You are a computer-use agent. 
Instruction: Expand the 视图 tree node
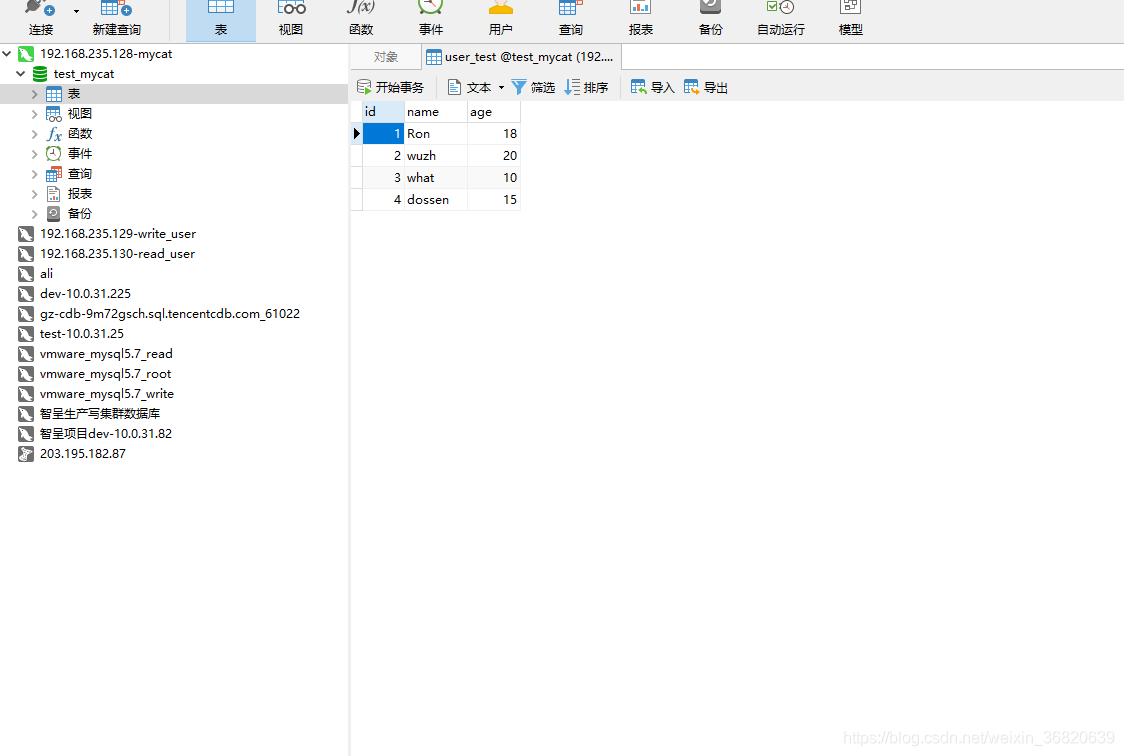pos(34,114)
